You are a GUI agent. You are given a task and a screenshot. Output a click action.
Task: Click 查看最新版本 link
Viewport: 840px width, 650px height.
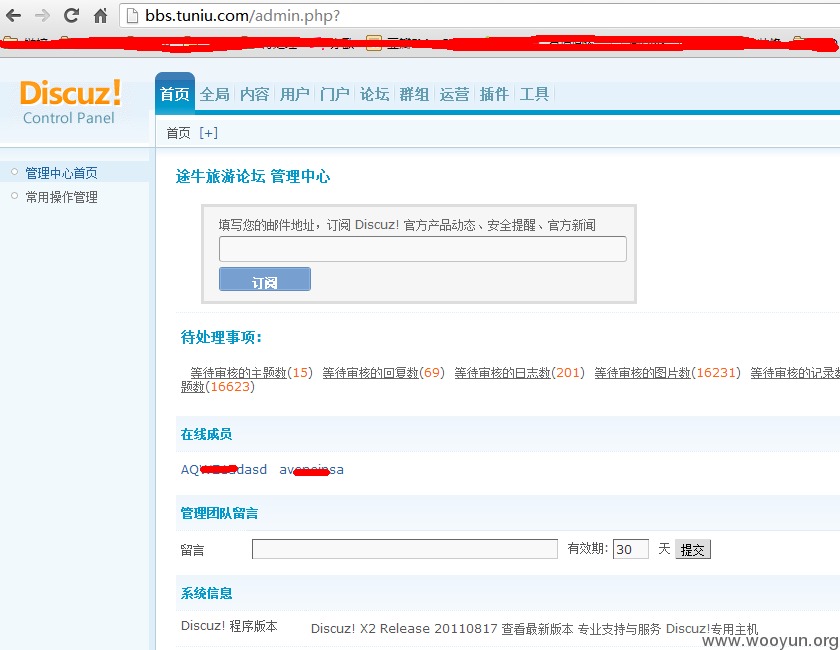pos(537,629)
